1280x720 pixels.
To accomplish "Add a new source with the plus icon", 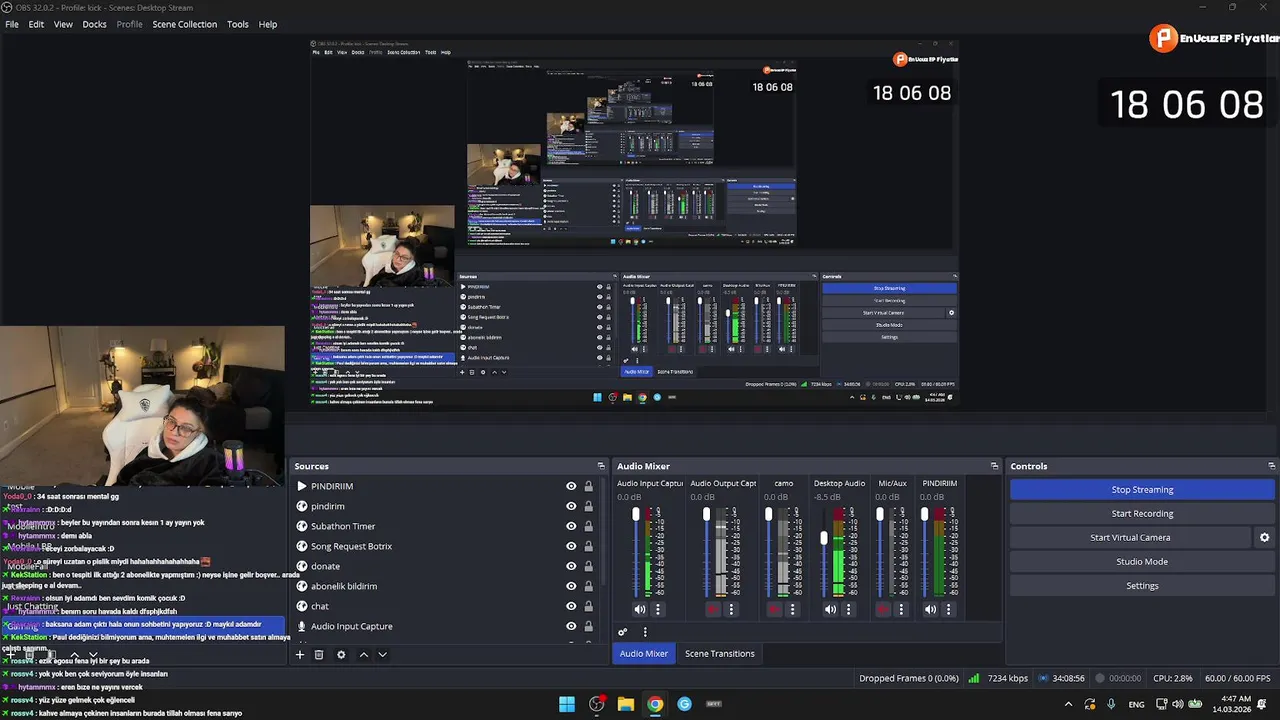I will (299, 654).
